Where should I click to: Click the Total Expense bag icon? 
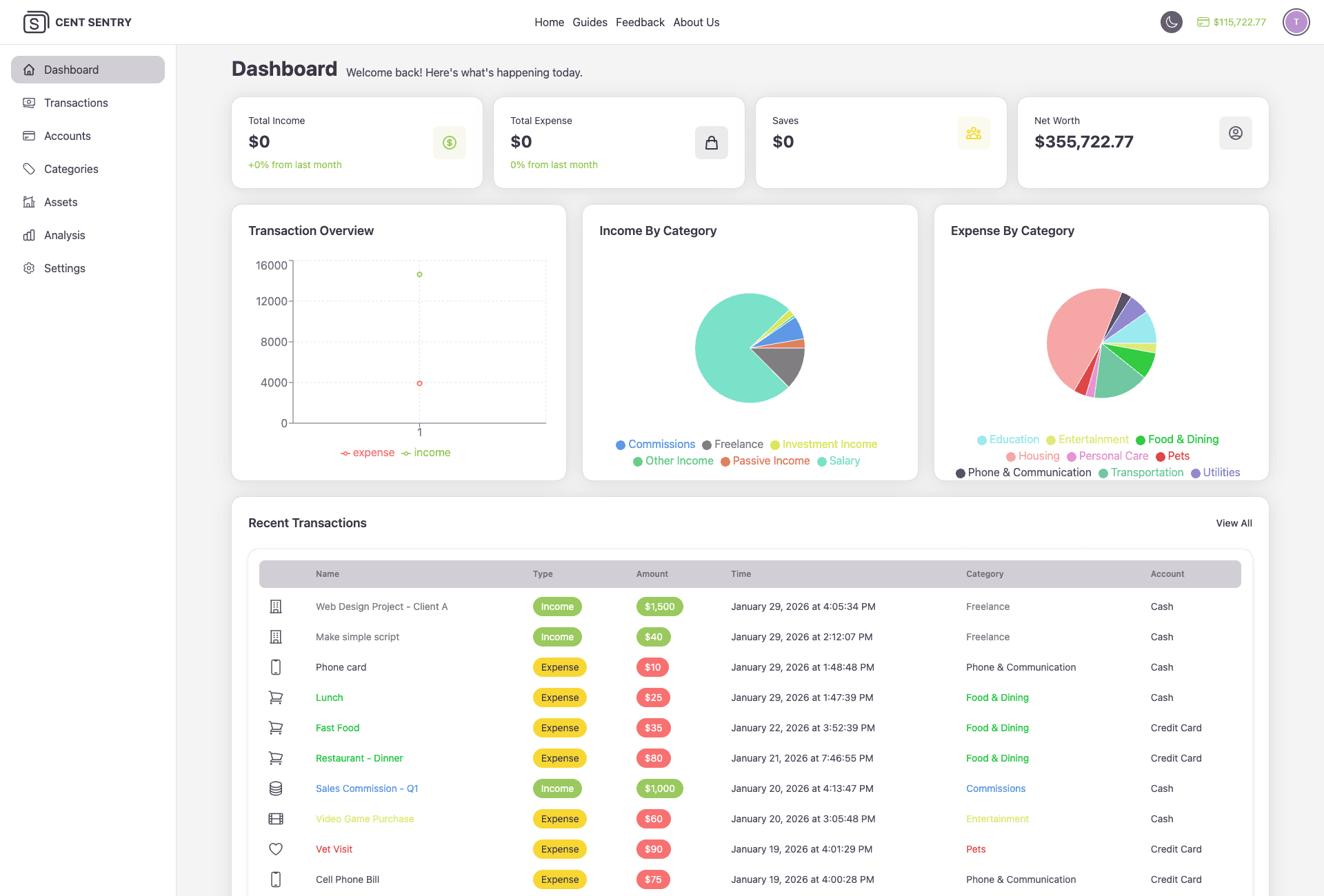point(712,143)
